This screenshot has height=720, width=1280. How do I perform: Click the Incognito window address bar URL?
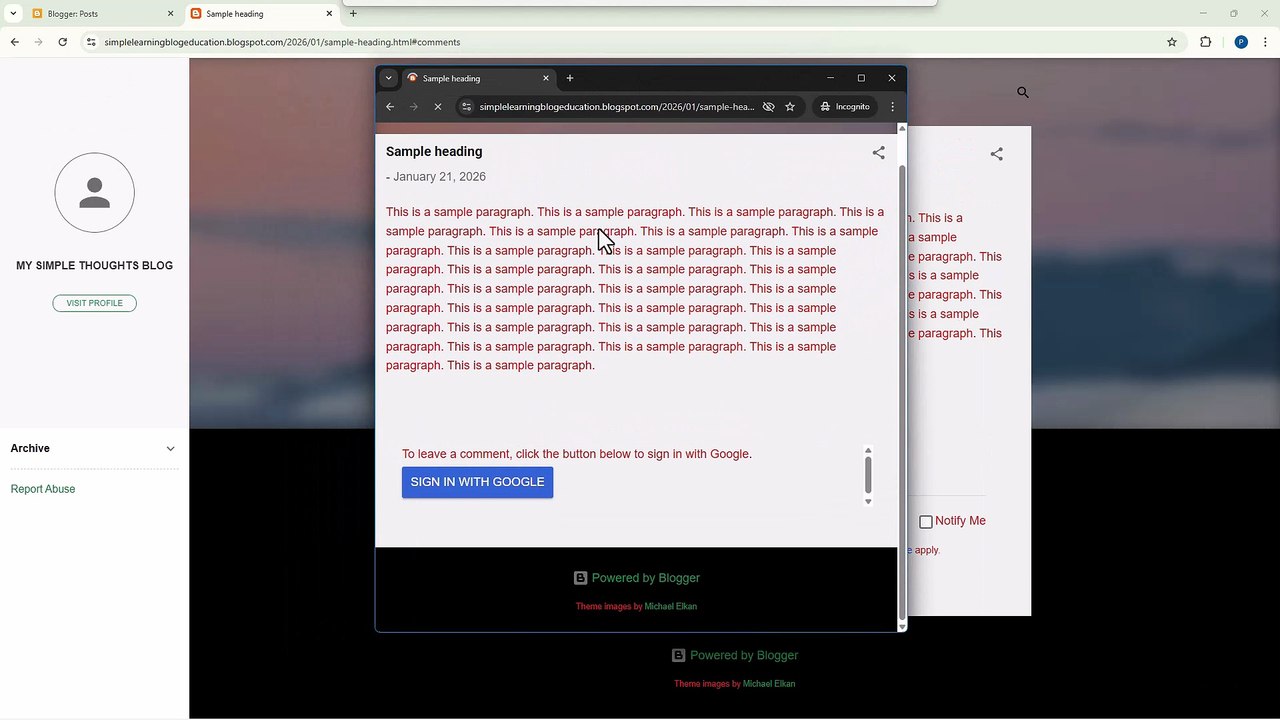click(x=616, y=107)
